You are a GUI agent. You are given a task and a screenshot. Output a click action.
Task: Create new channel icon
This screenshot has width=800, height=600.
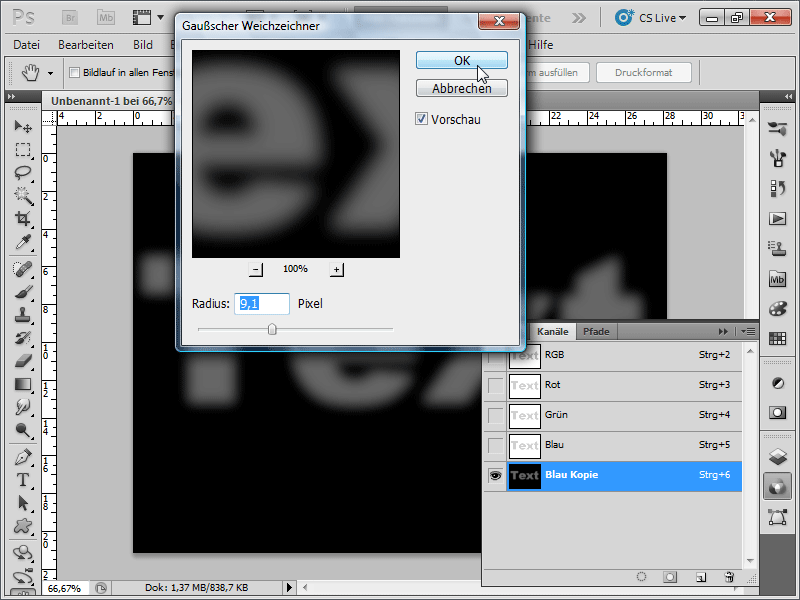point(701,577)
